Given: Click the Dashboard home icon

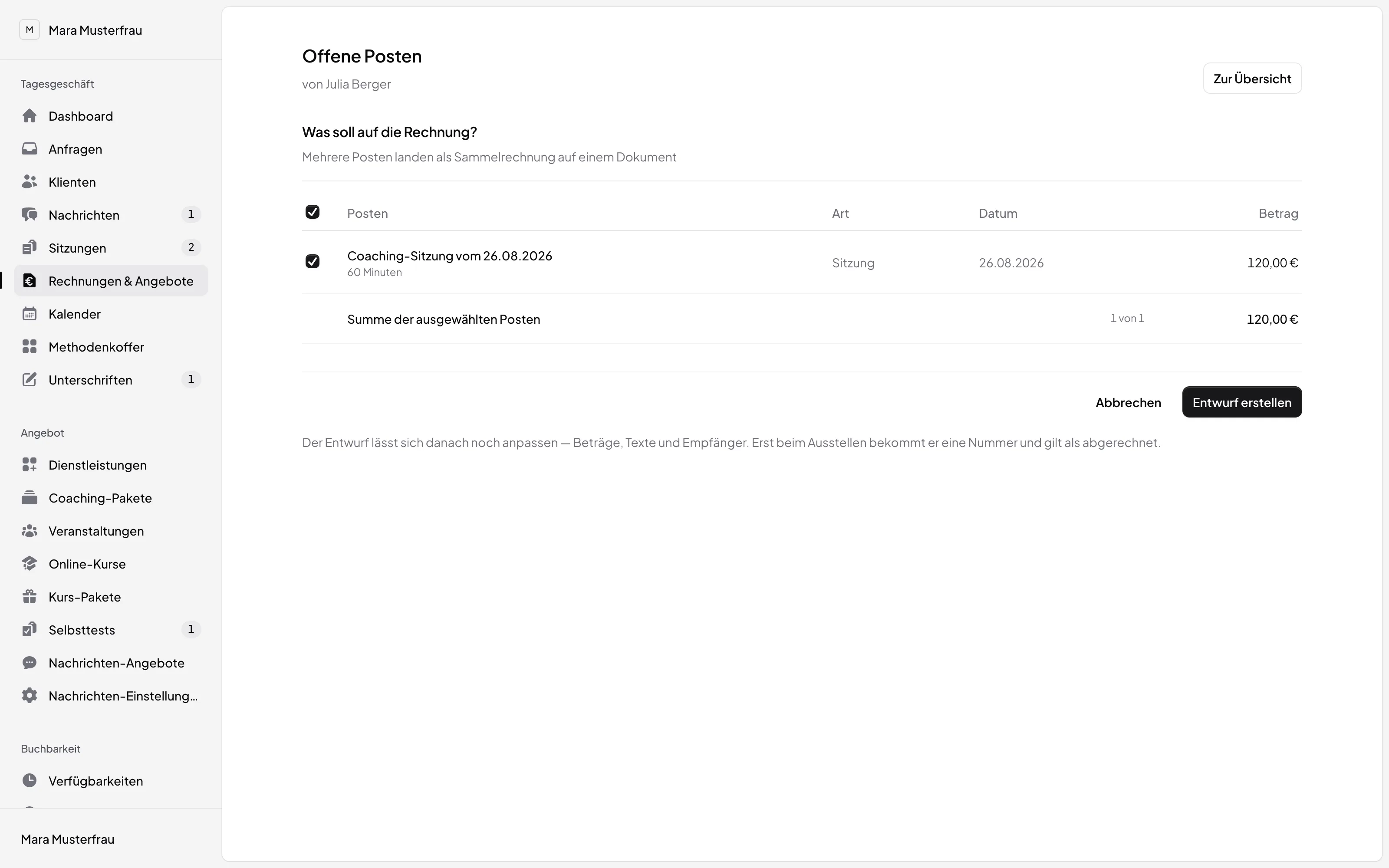Looking at the screenshot, I should click(x=29, y=116).
